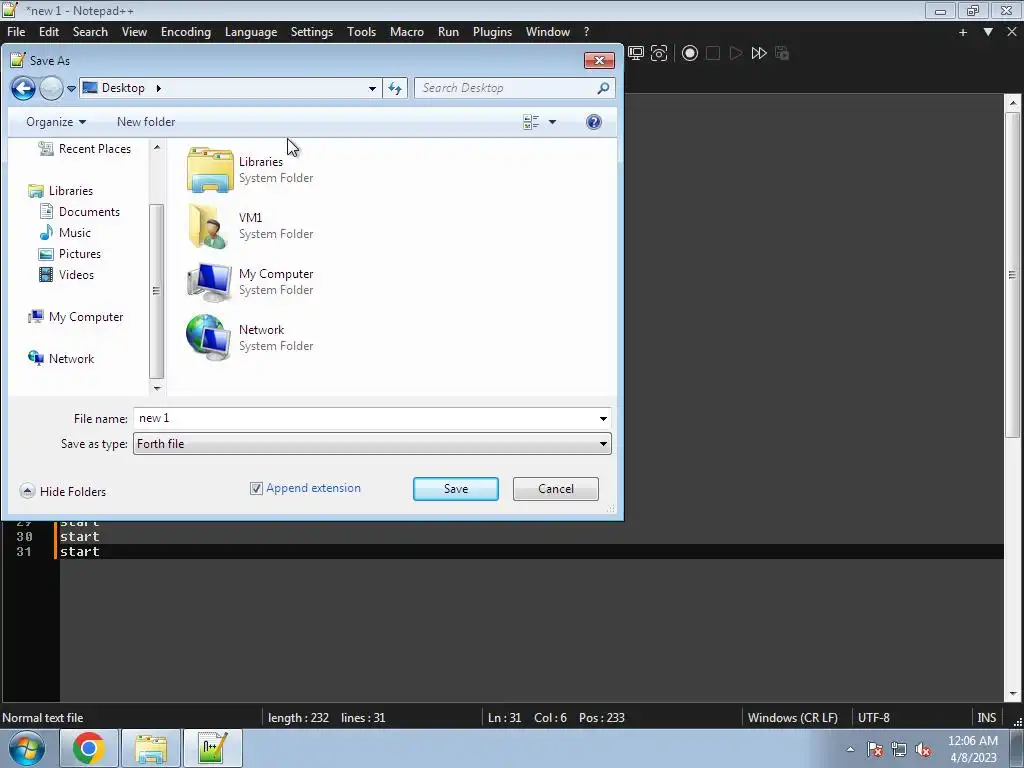Click the Cancel button
1024x768 pixels.
click(x=556, y=489)
